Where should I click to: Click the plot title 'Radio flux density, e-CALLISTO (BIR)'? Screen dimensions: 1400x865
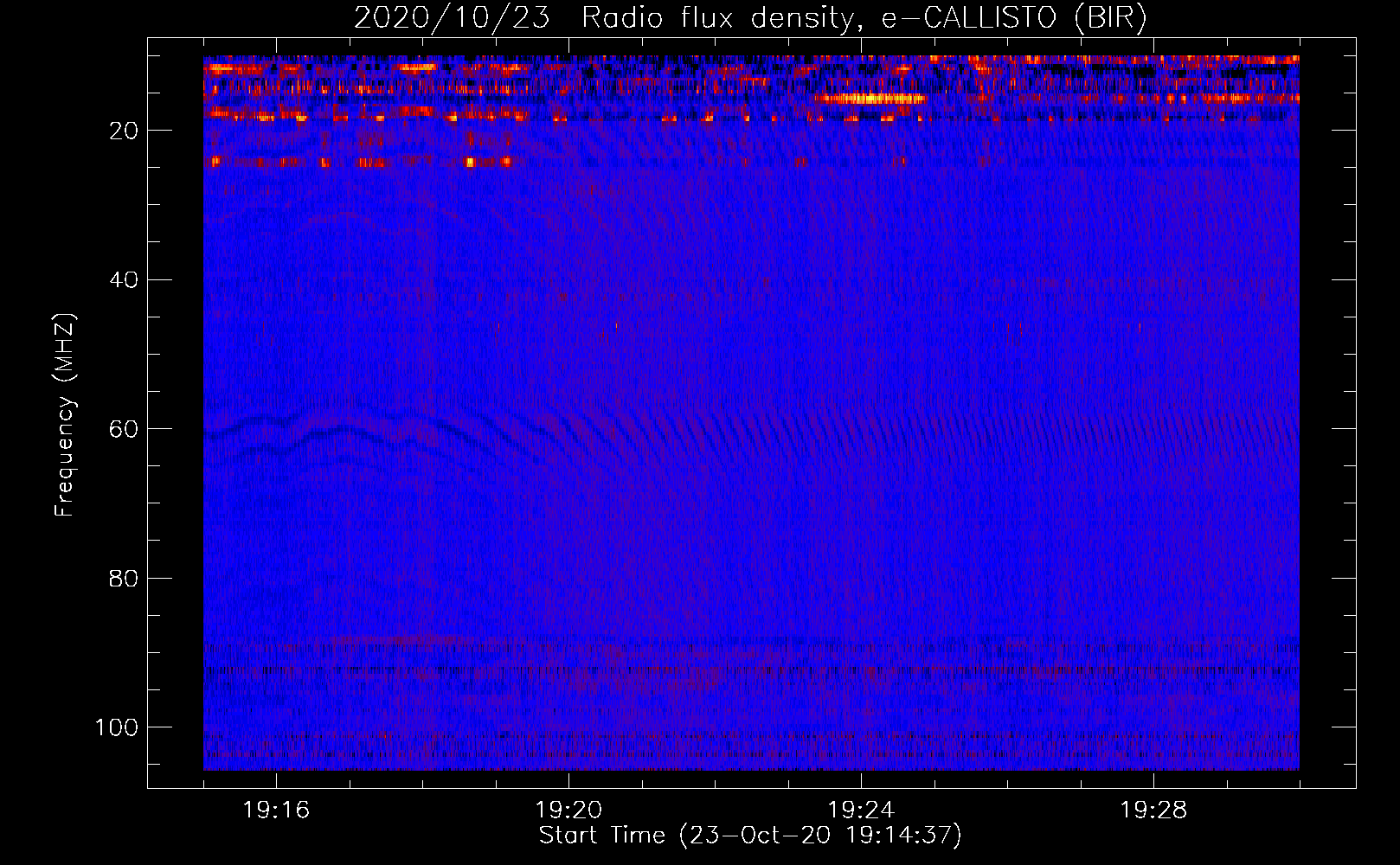pos(864,18)
